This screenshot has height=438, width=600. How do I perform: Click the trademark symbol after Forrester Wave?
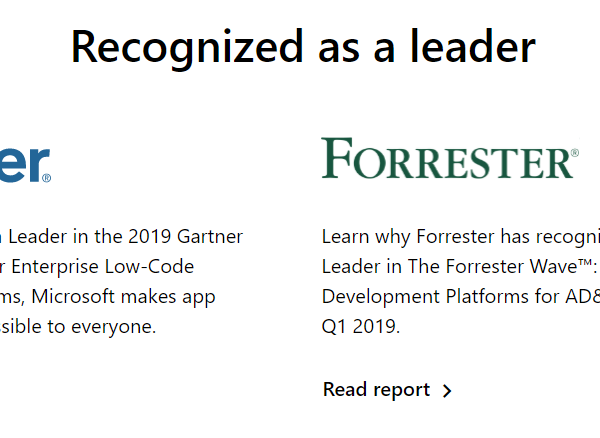(585, 262)
